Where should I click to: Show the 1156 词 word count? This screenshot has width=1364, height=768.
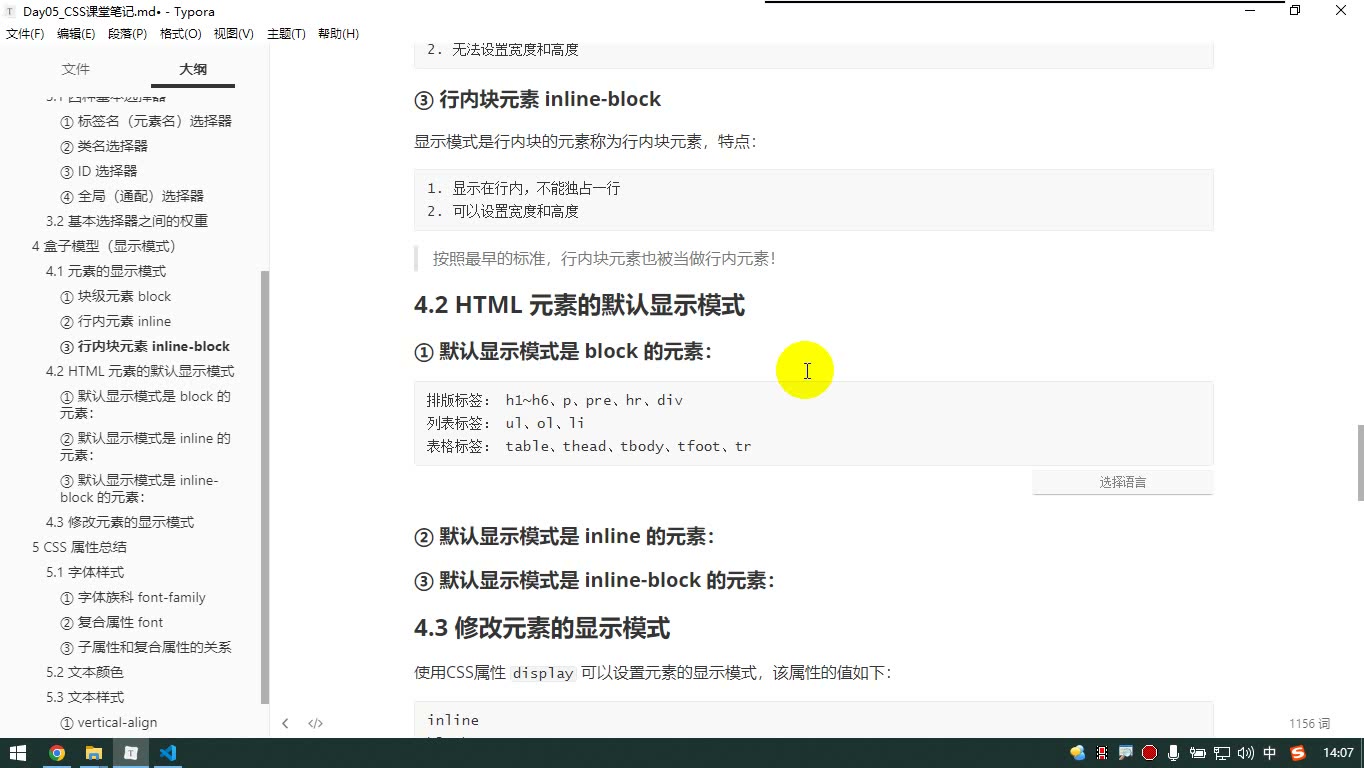tap(1310, 723)
